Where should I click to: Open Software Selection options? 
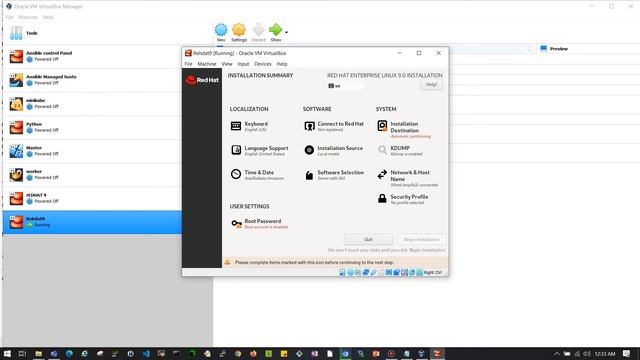334,175
